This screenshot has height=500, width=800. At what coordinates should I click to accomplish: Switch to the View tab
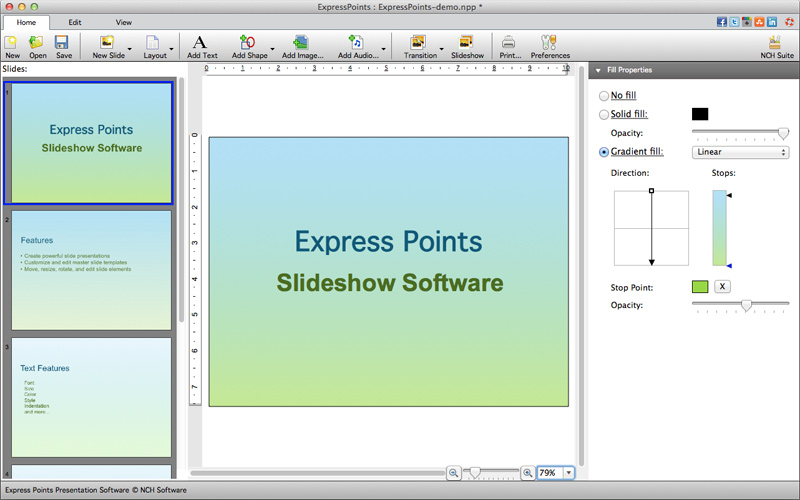click(x=123, y=22)
